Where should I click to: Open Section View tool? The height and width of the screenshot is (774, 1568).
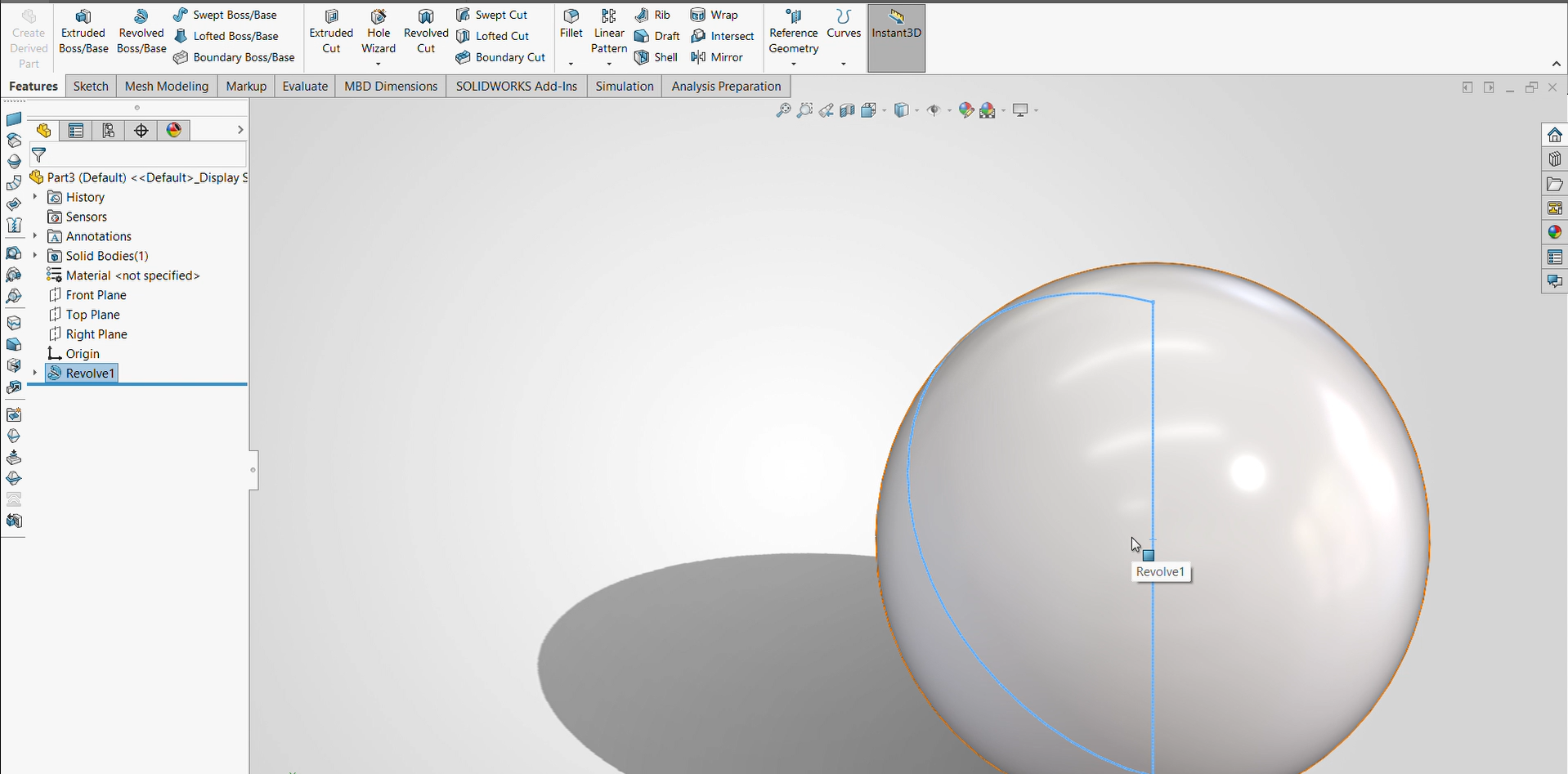pos(847,110)
